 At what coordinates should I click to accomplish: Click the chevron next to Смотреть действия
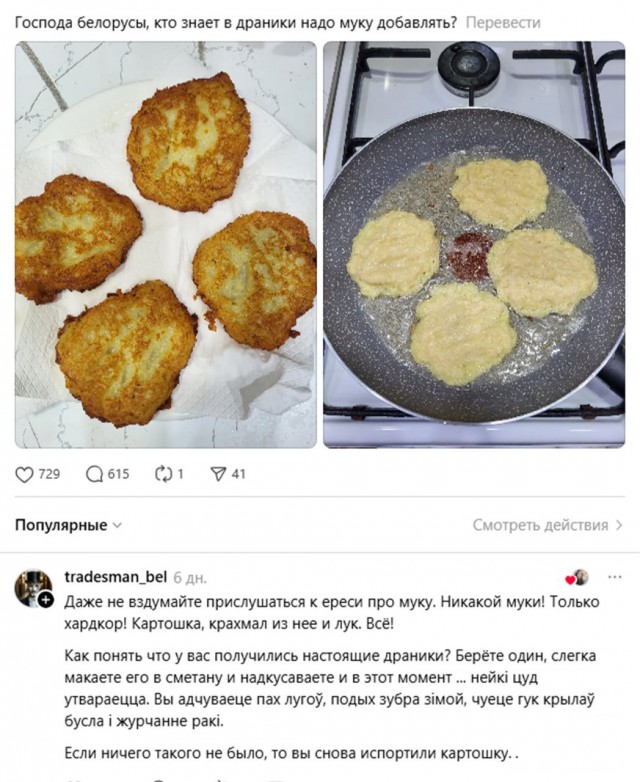coord(620,525)
